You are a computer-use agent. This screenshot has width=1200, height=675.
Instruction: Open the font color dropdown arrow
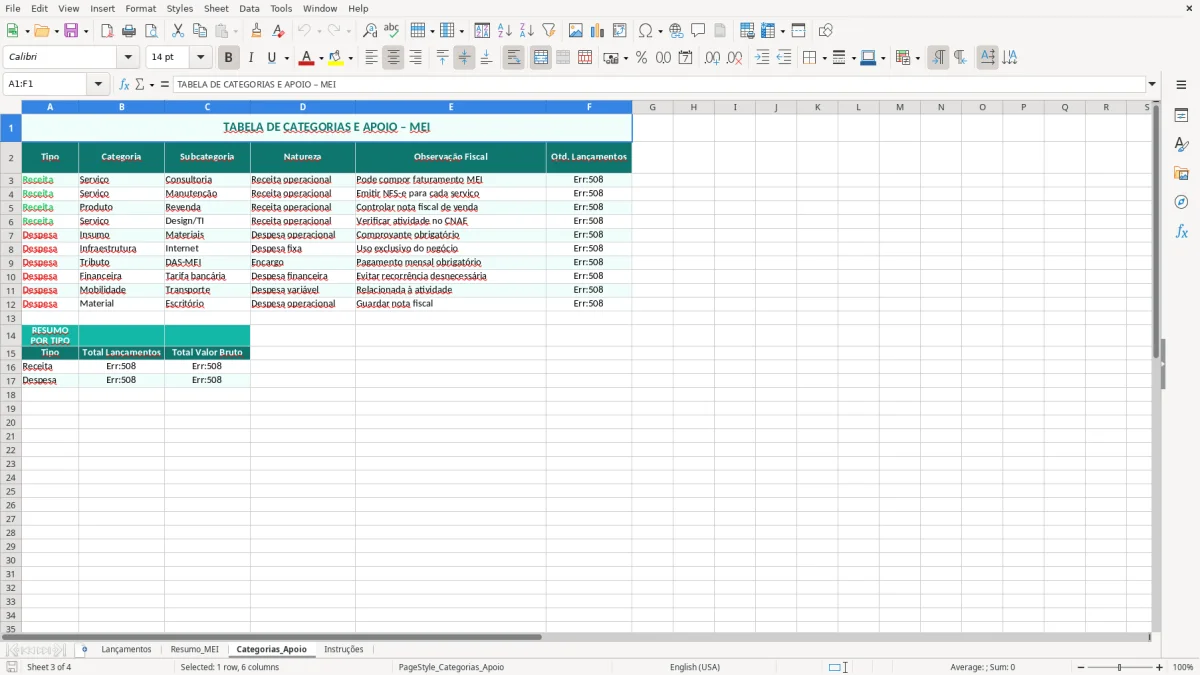coord(321,58)
